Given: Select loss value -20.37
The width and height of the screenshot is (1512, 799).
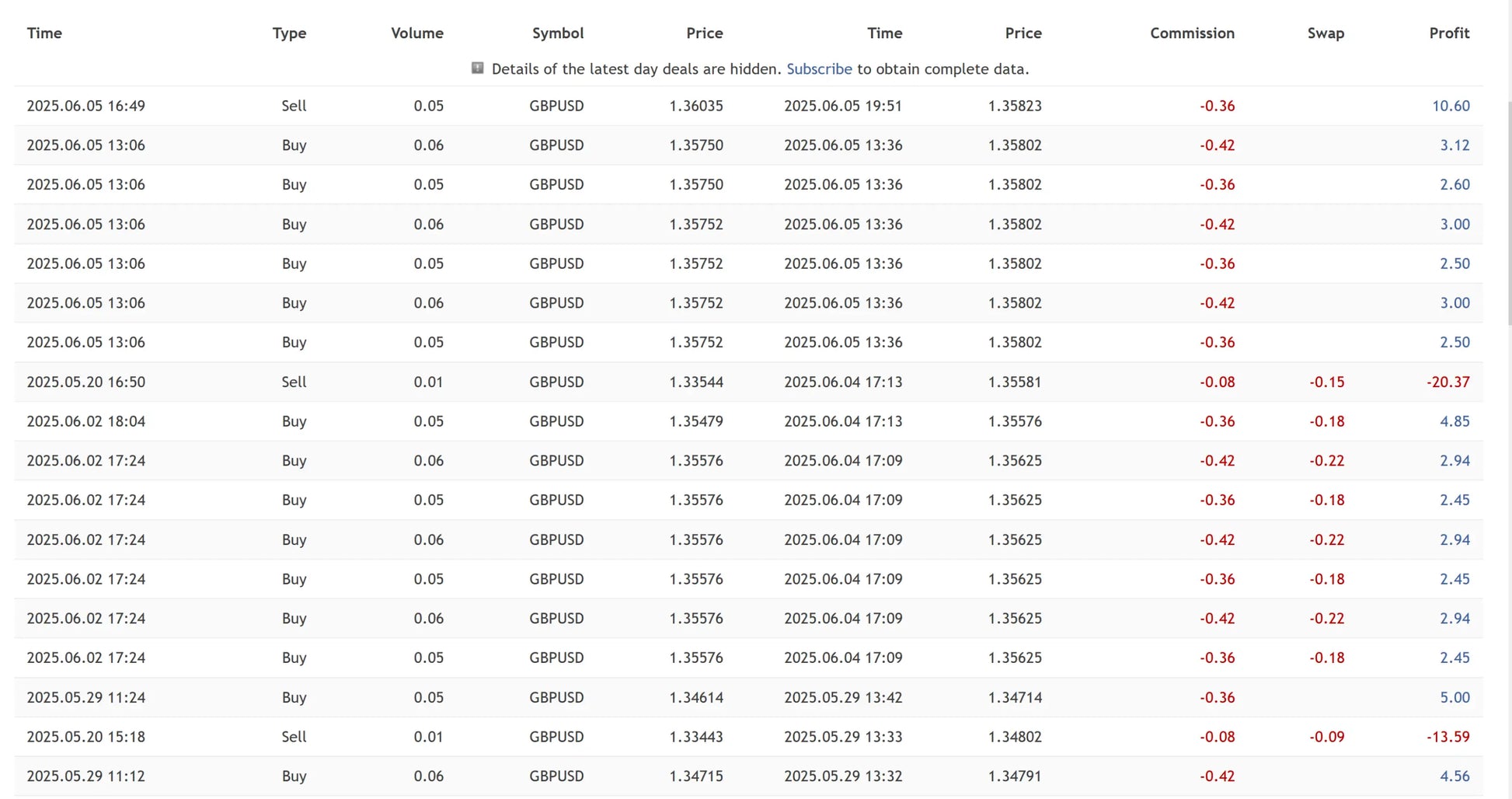Looking at the screenshot, I should coord(1448,382).
